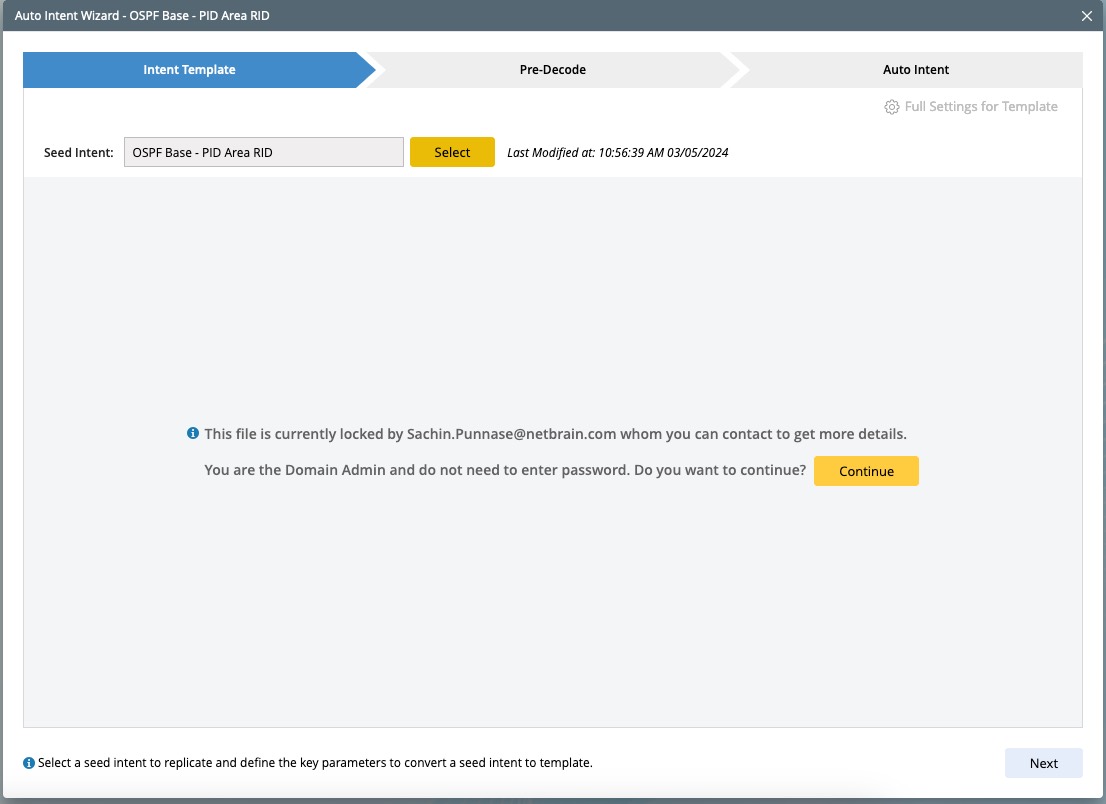Click the info icon in the bottom hint
The image size is (1106, 804).
[x=29, y=763]
